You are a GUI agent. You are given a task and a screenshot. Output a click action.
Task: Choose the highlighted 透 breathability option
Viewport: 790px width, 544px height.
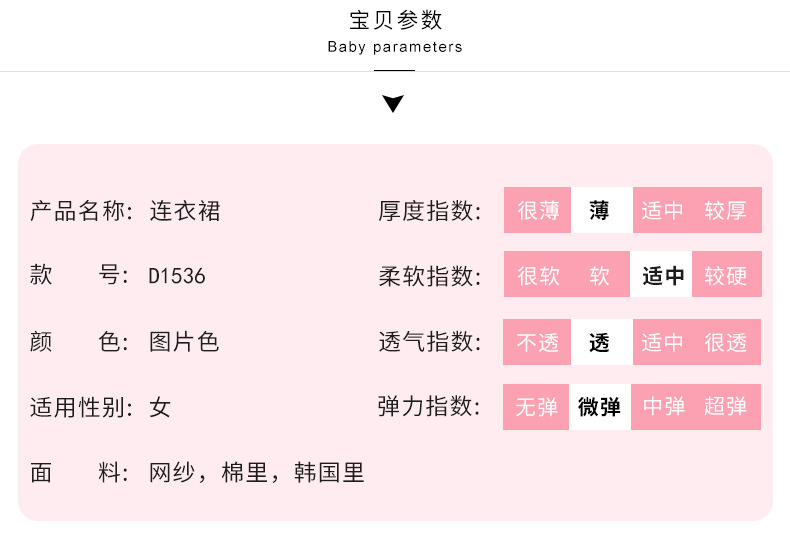click(x=600, y=343)
